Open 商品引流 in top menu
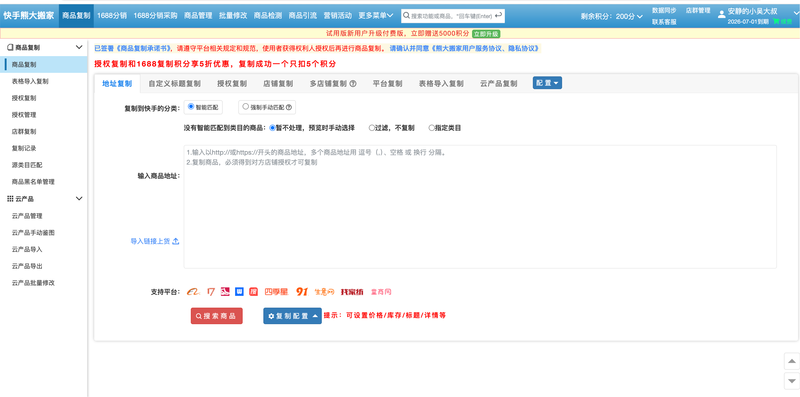Screen dimensions: 800x397 point(303,16)
